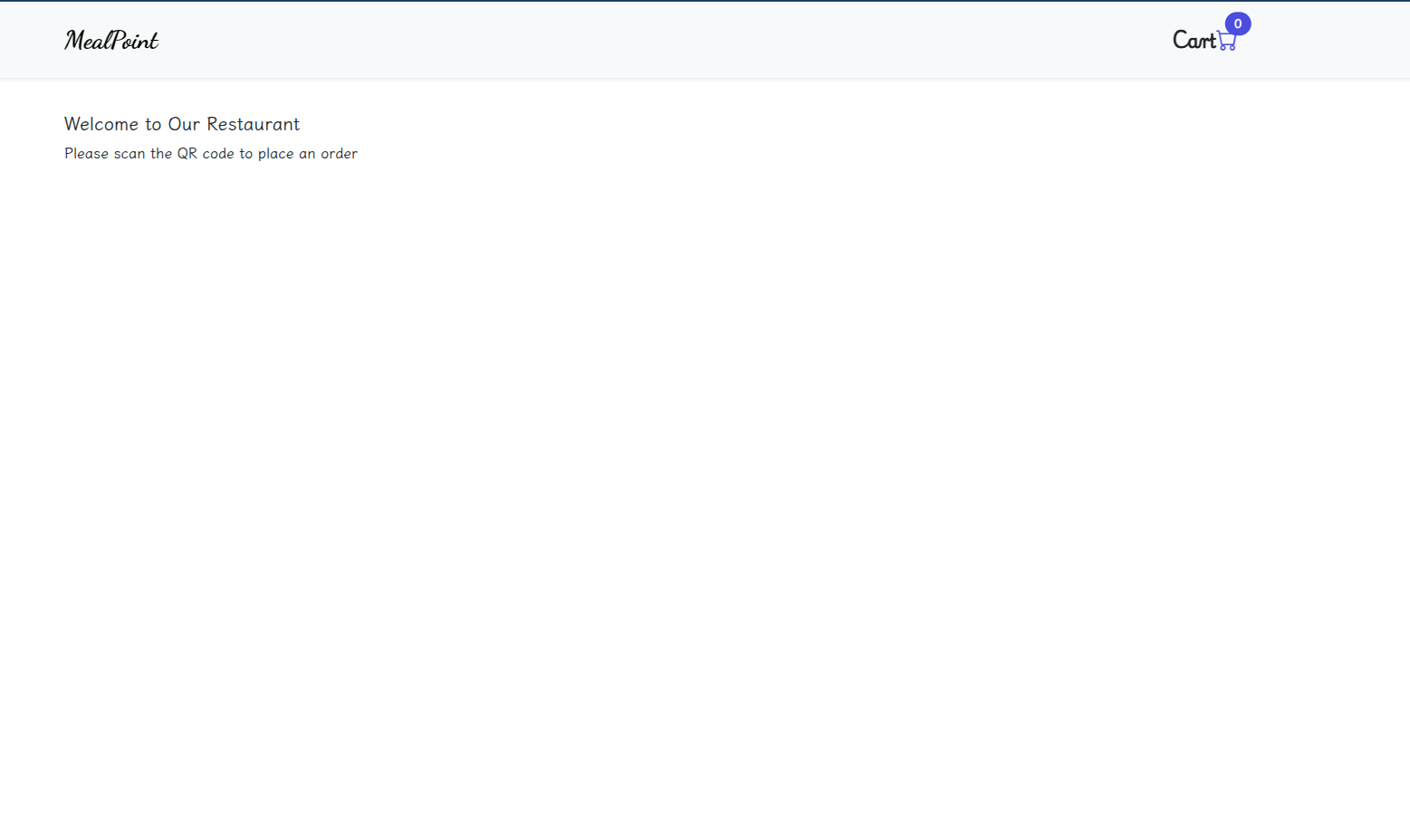Screen dimensions: 1410x840
Task: Click the dark line atop the navbar
Action: pyautogui.click(x=705, y=1)
